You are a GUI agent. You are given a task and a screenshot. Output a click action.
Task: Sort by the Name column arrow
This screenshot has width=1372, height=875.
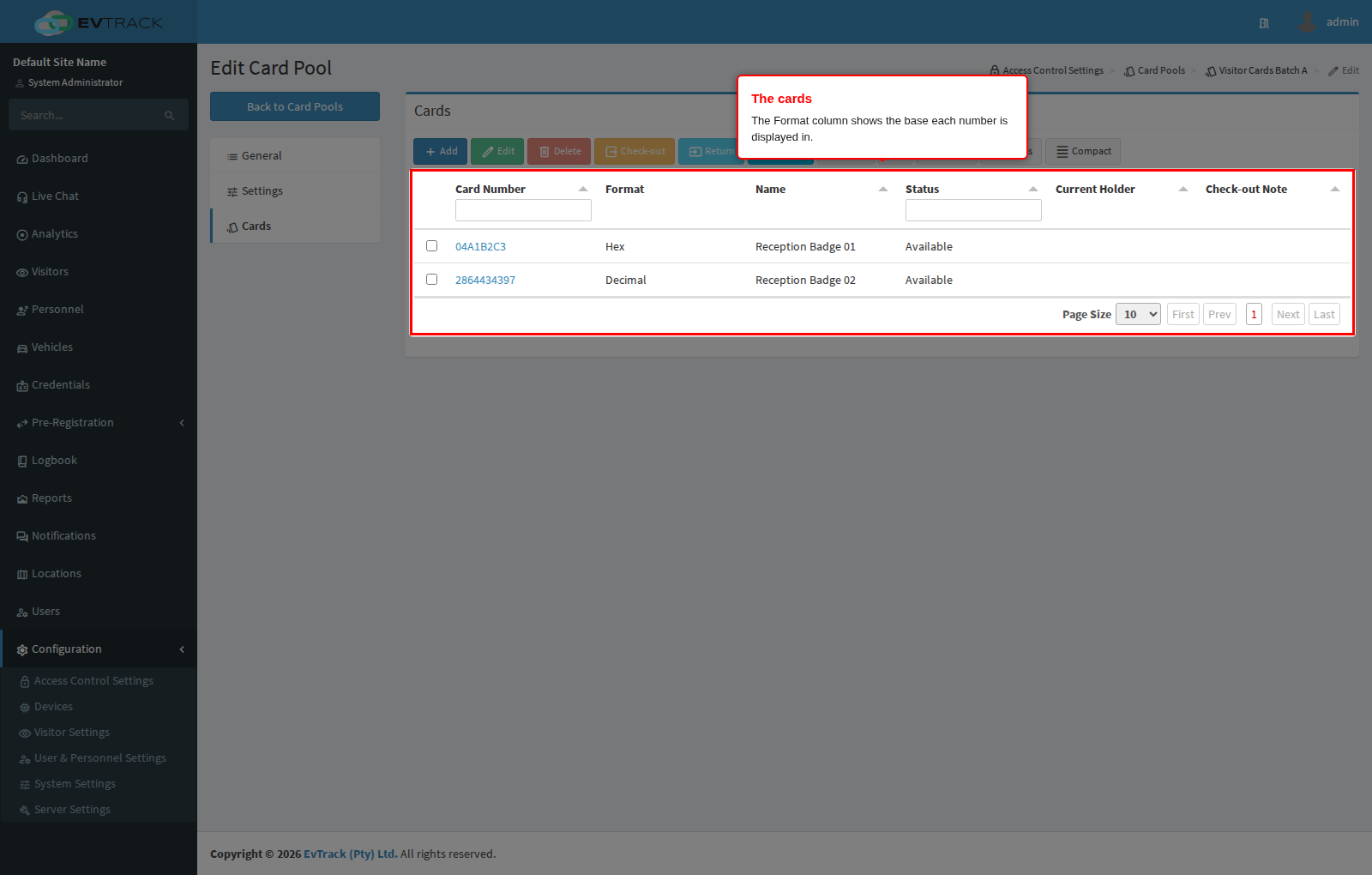pos(883,190)
